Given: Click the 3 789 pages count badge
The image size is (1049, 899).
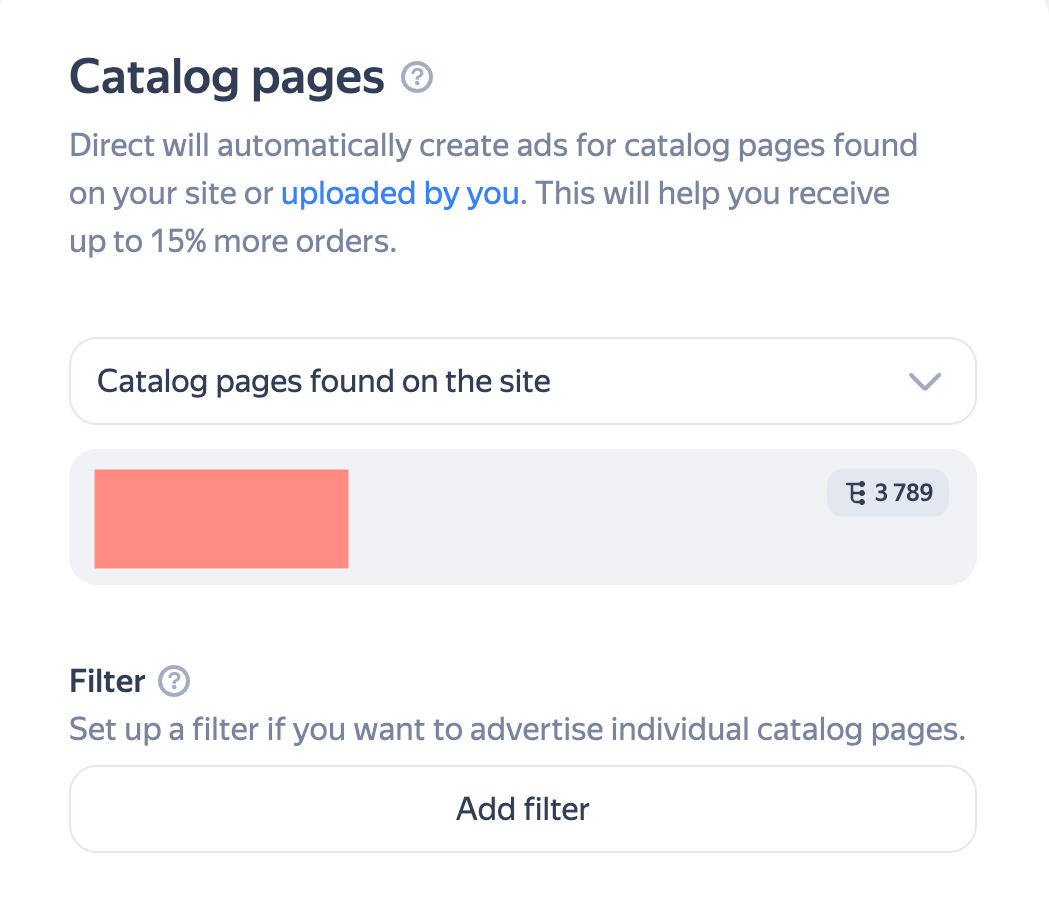Looking at the screenshot, I should 888,493.
